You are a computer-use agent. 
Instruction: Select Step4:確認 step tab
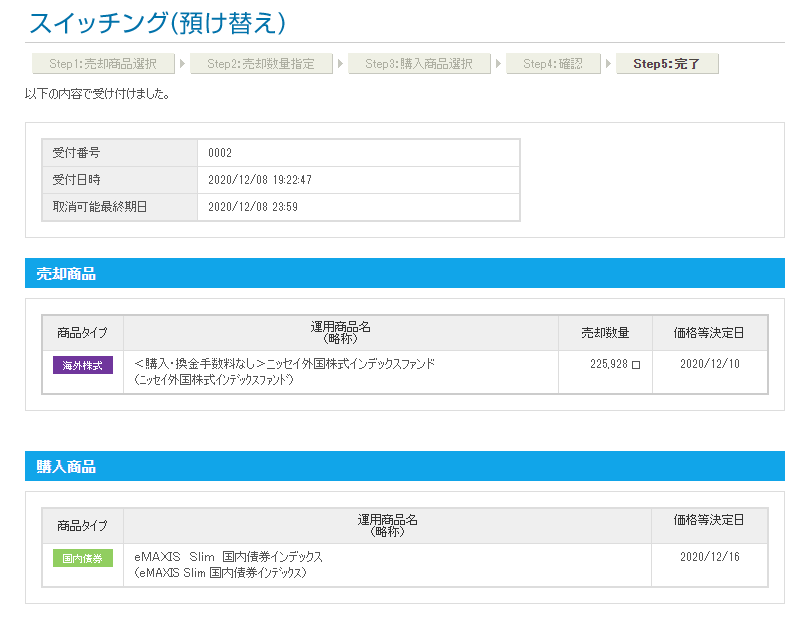(553, 64)
